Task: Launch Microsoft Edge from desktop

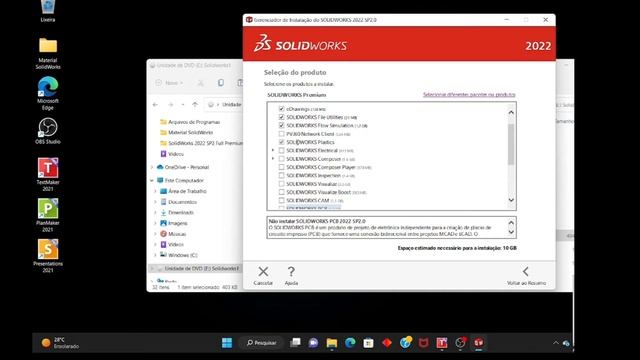Action: [48, 93]
